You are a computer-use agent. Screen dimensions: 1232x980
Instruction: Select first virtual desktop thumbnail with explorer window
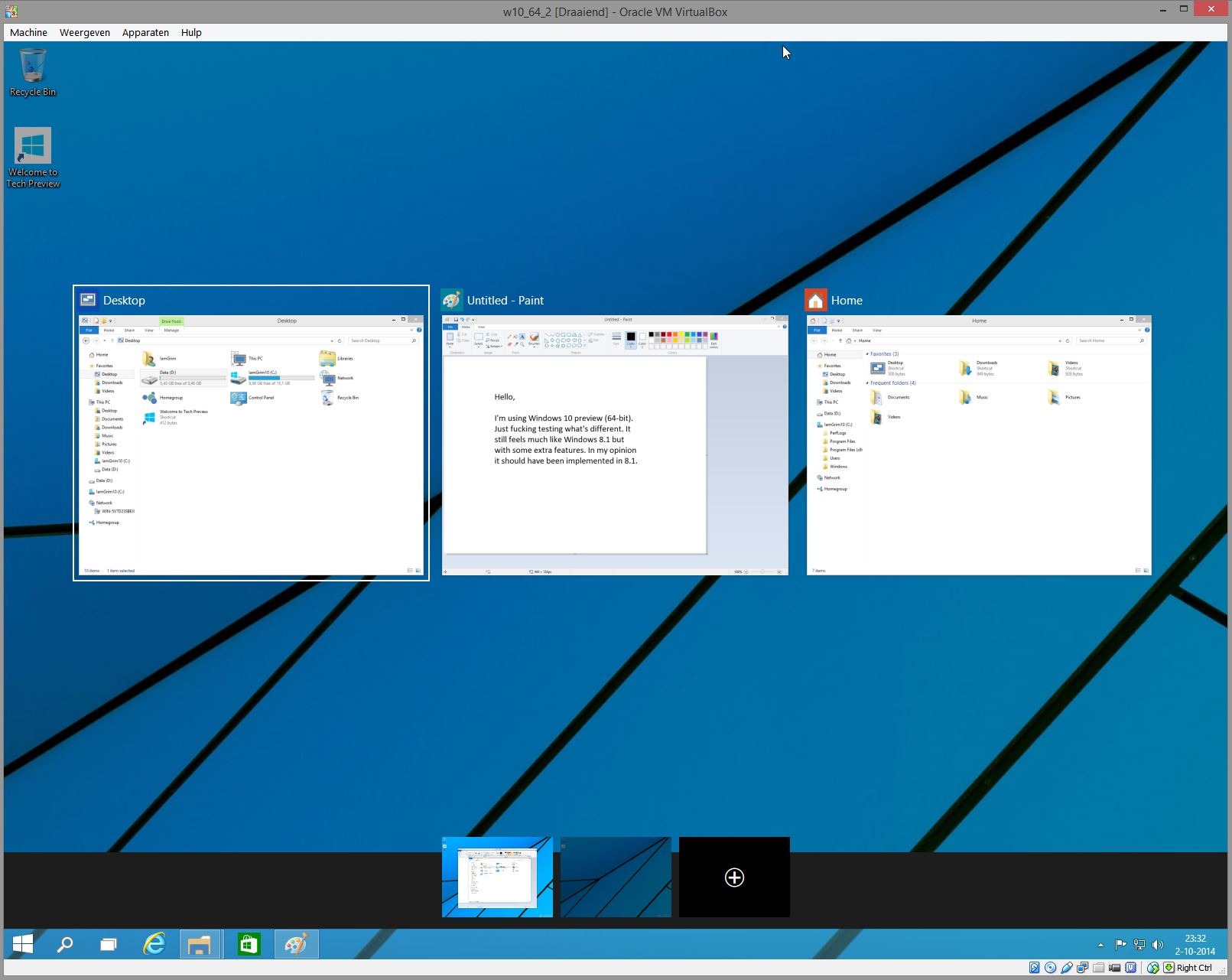click(497, 877)
